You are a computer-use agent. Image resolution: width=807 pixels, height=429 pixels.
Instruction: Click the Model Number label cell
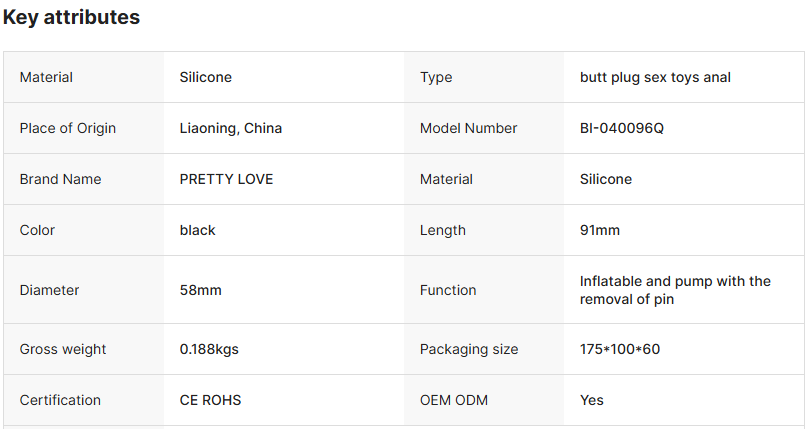(484, 128)
